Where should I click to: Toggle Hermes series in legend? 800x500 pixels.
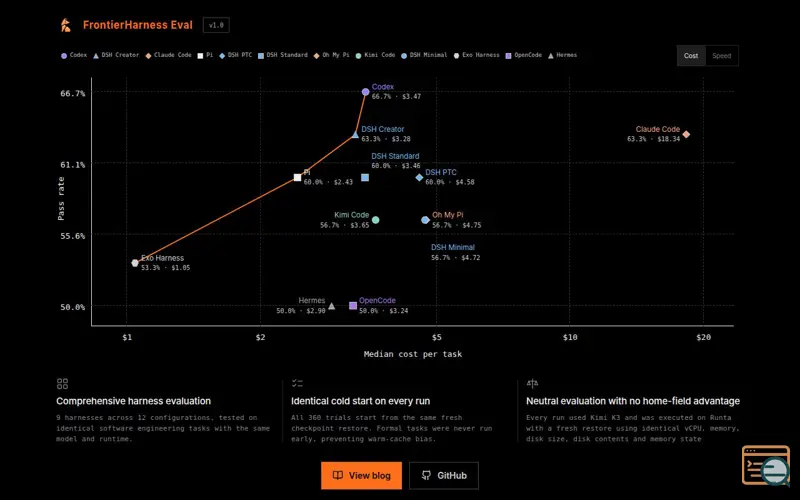[562, 55]
